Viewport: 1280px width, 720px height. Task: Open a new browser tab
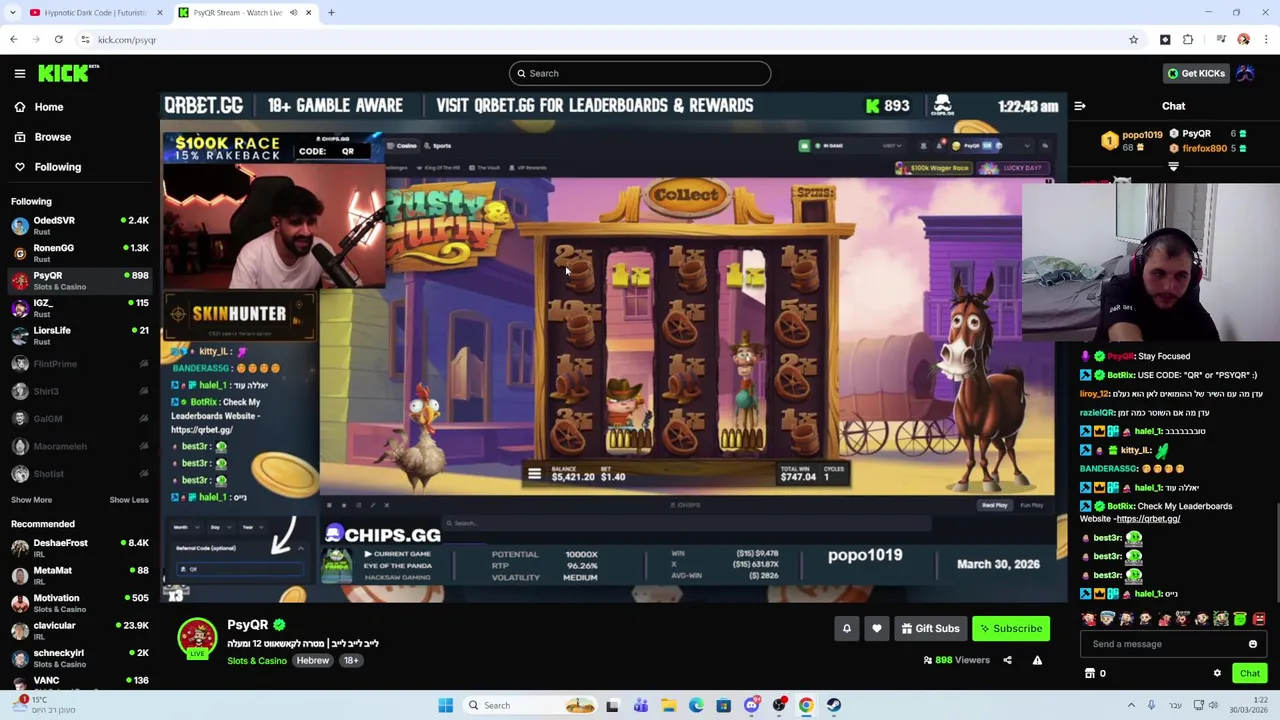(x=331, y=13)
